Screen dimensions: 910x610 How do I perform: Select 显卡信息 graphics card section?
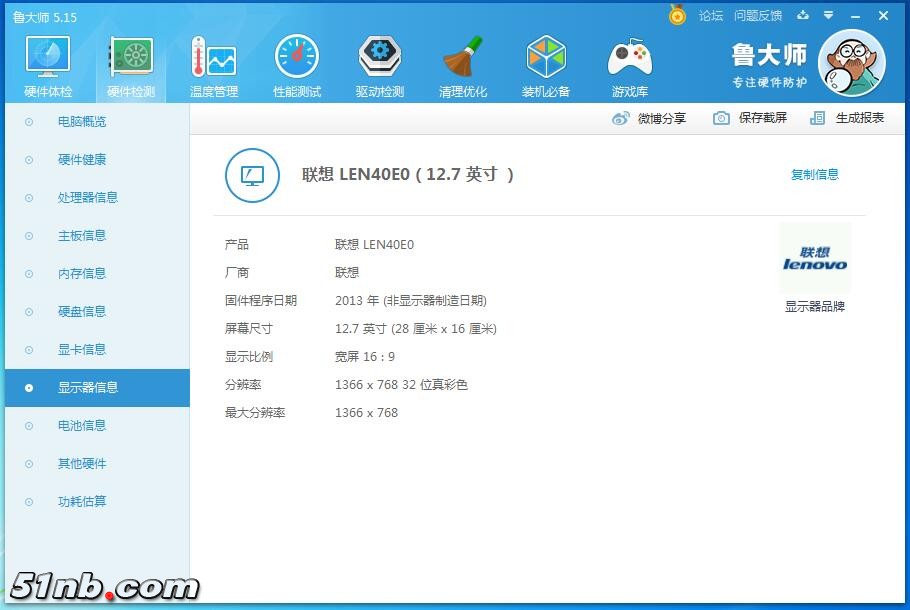[x=82, y=350]
